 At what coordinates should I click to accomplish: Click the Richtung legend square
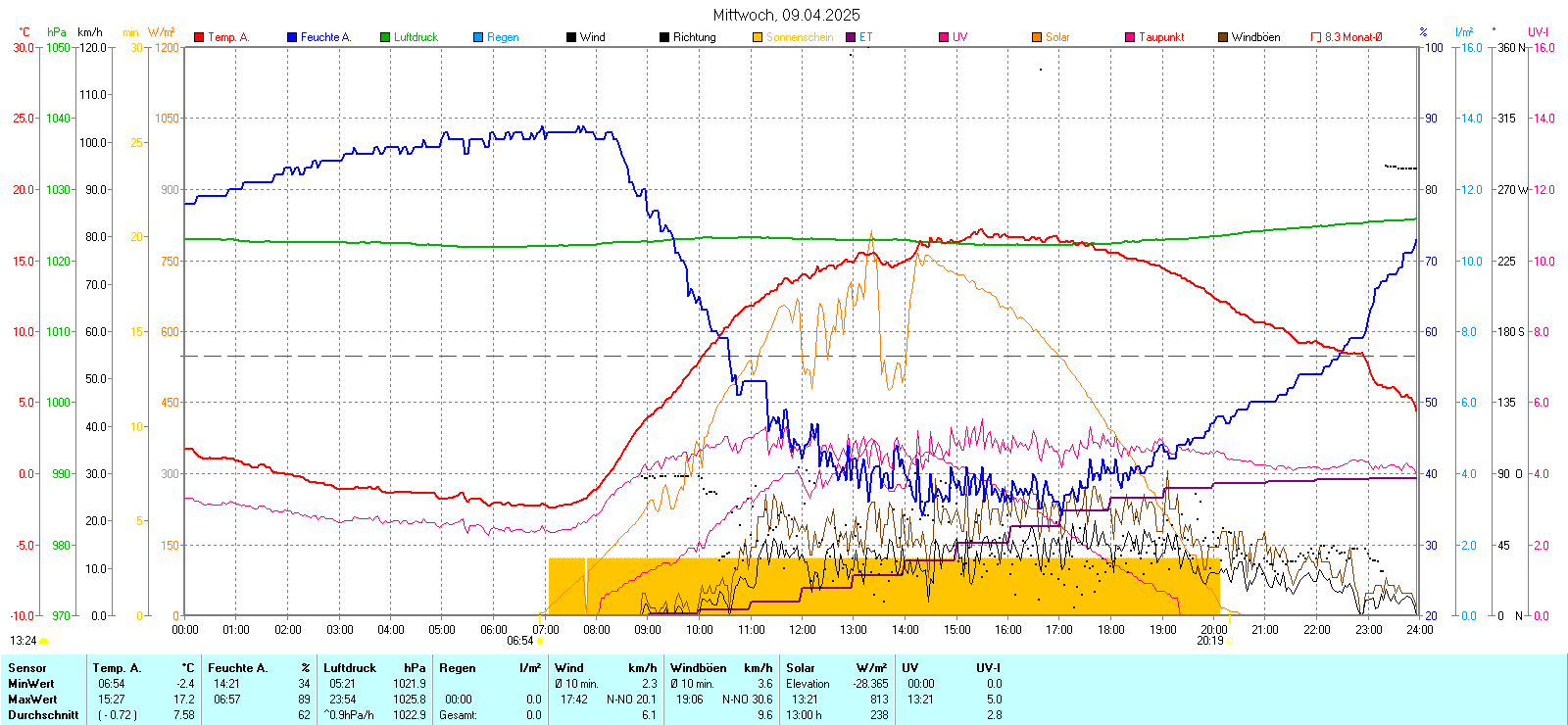664,37
